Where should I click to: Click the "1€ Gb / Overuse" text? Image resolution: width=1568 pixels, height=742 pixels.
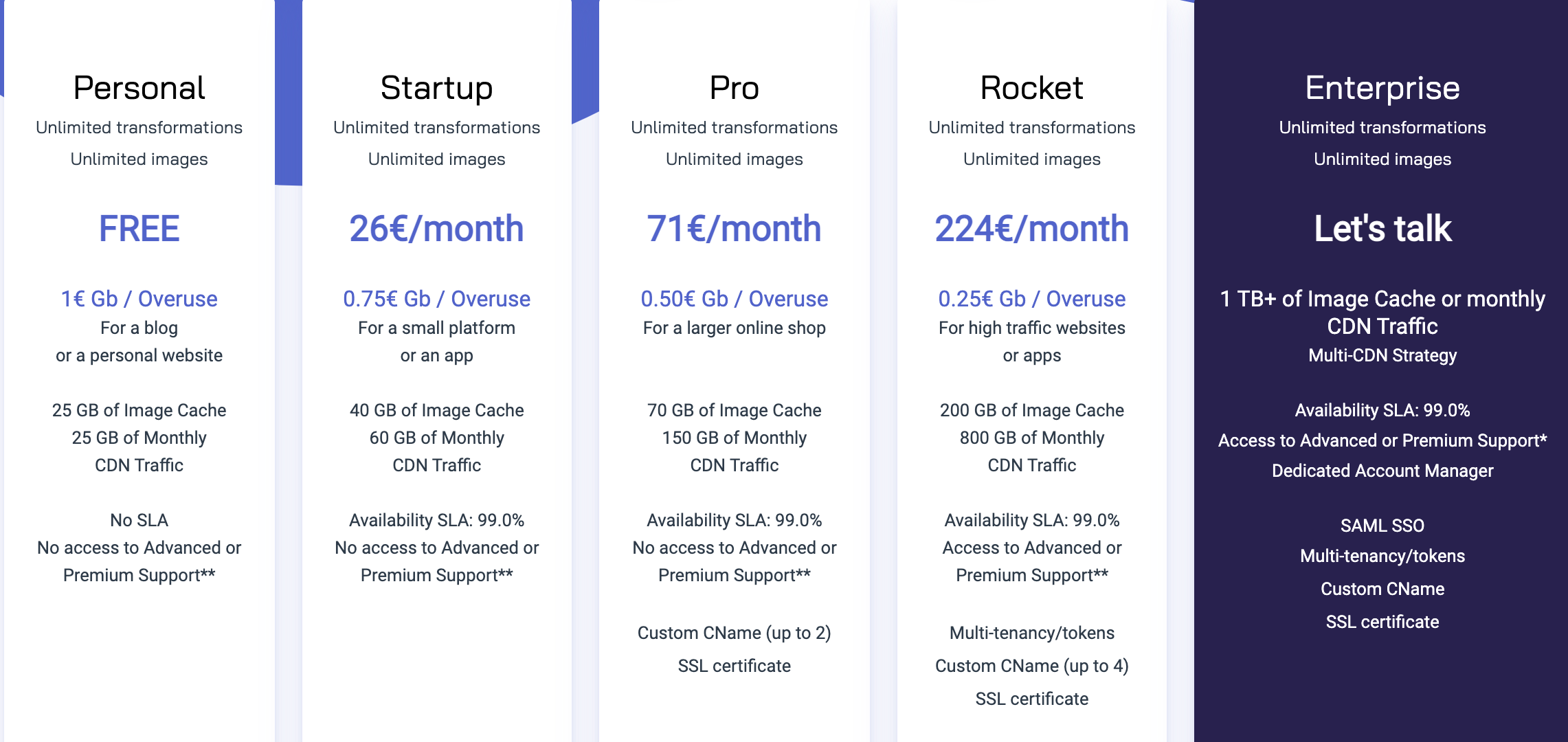(139, 299)
